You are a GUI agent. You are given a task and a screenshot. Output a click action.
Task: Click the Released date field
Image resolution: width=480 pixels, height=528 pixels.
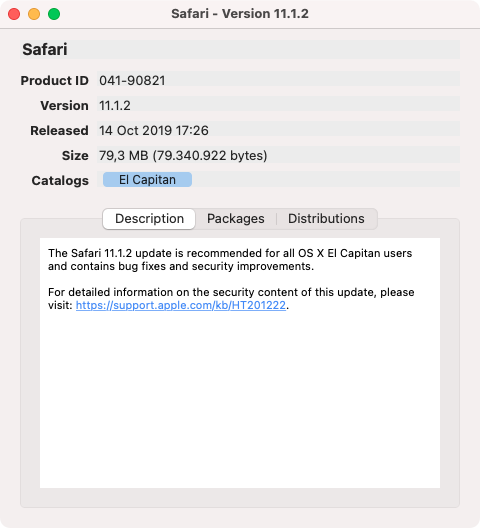tap(278, 130)
